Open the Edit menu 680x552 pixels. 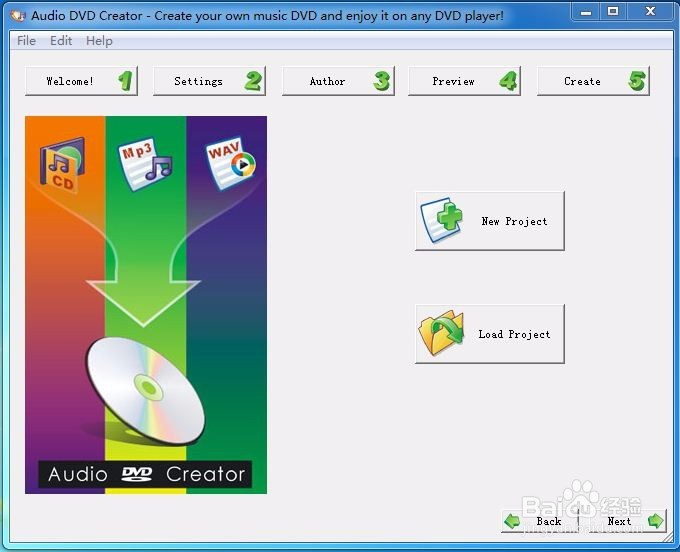click(x=61, y=41)
